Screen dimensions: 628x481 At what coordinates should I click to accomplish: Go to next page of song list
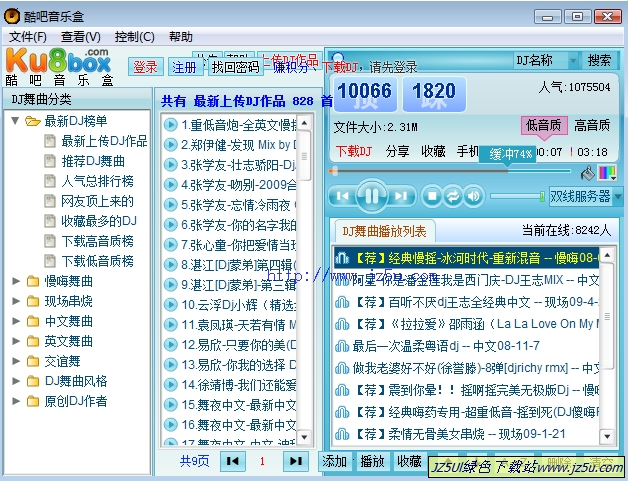(x=296, y=461)
